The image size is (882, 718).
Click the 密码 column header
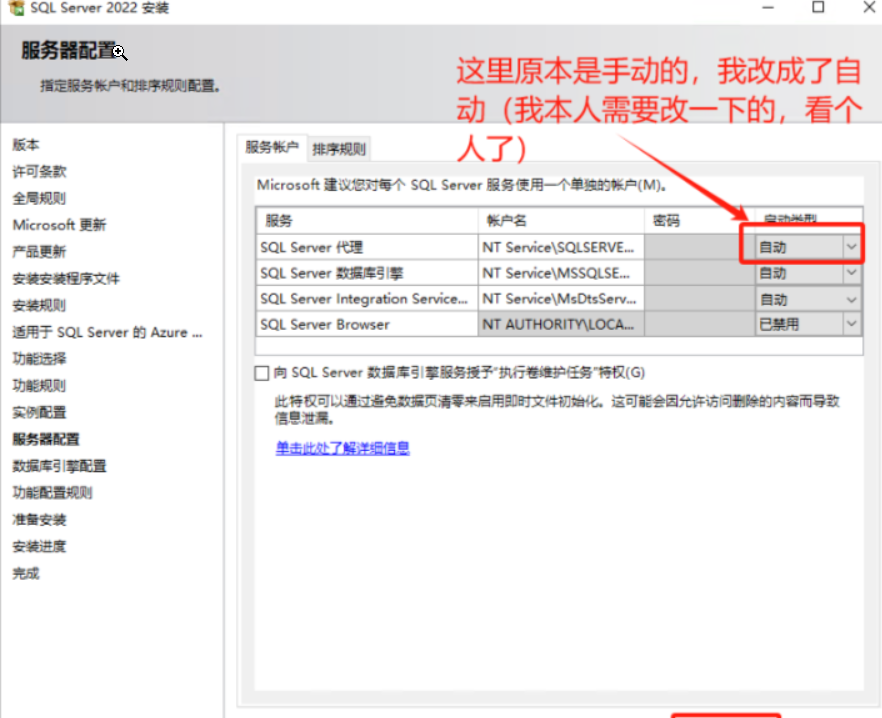tap(699, 221)
